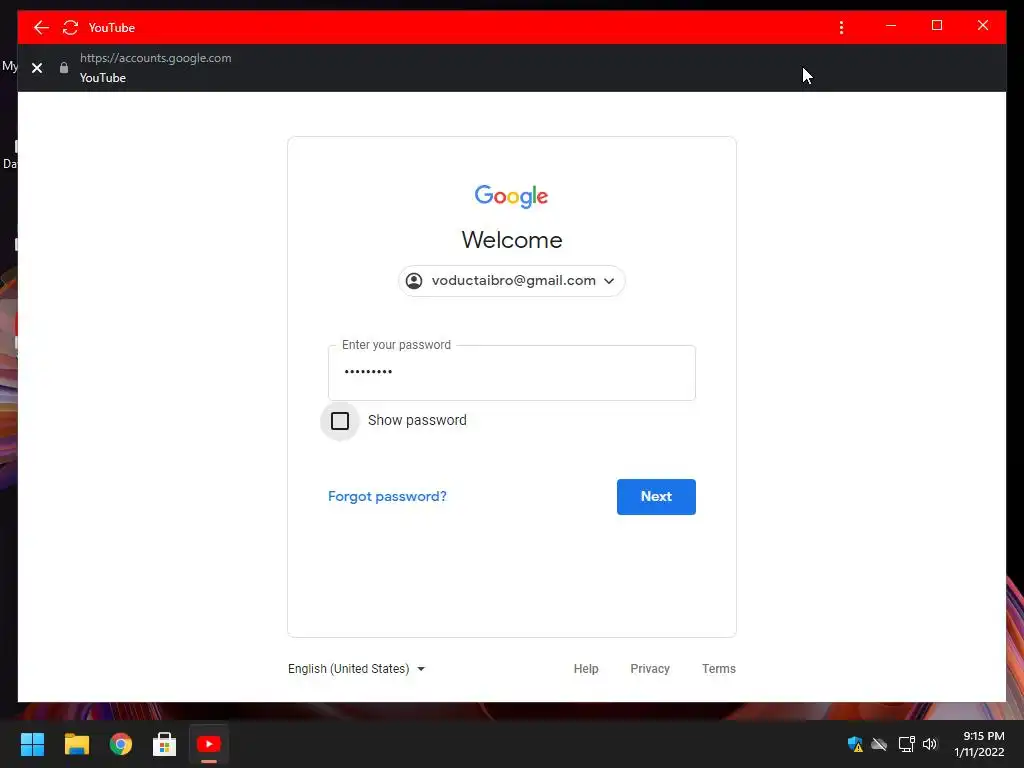Screen dimensions: 1024x768
Task: Click the padlock site security icon
Action: [64, 67]
